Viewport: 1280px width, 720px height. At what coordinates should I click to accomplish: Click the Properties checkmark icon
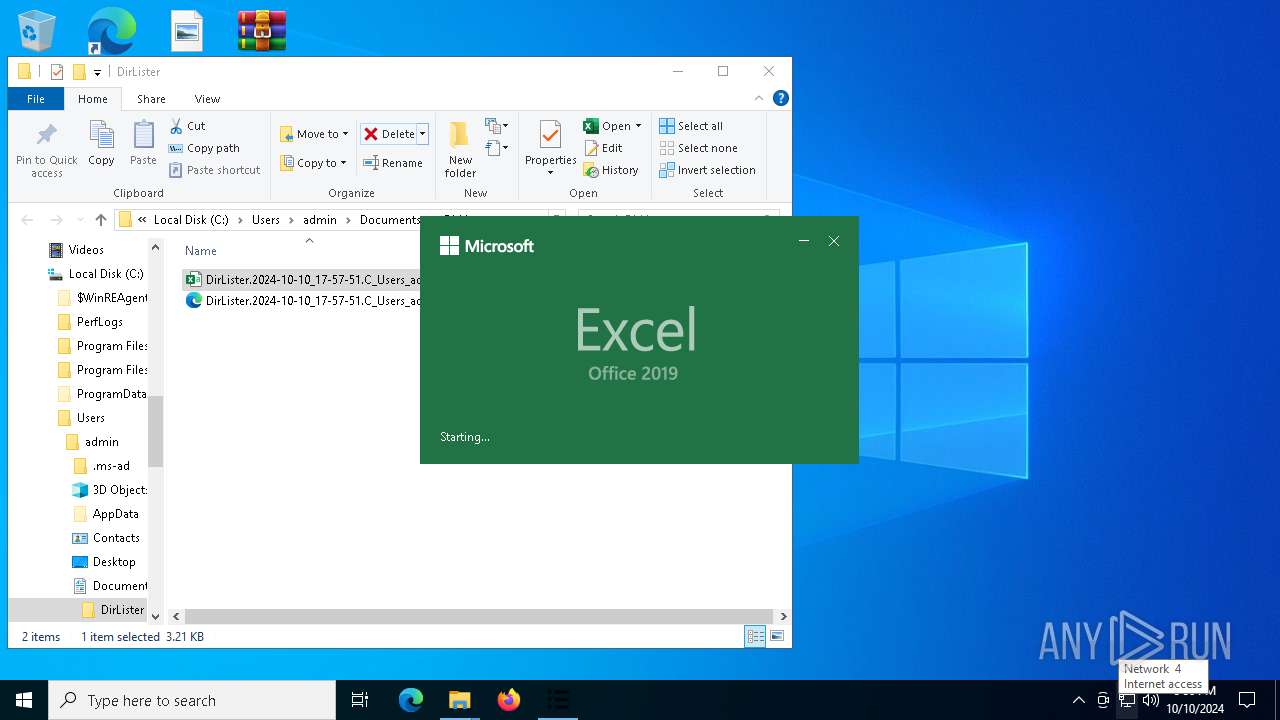550,135
